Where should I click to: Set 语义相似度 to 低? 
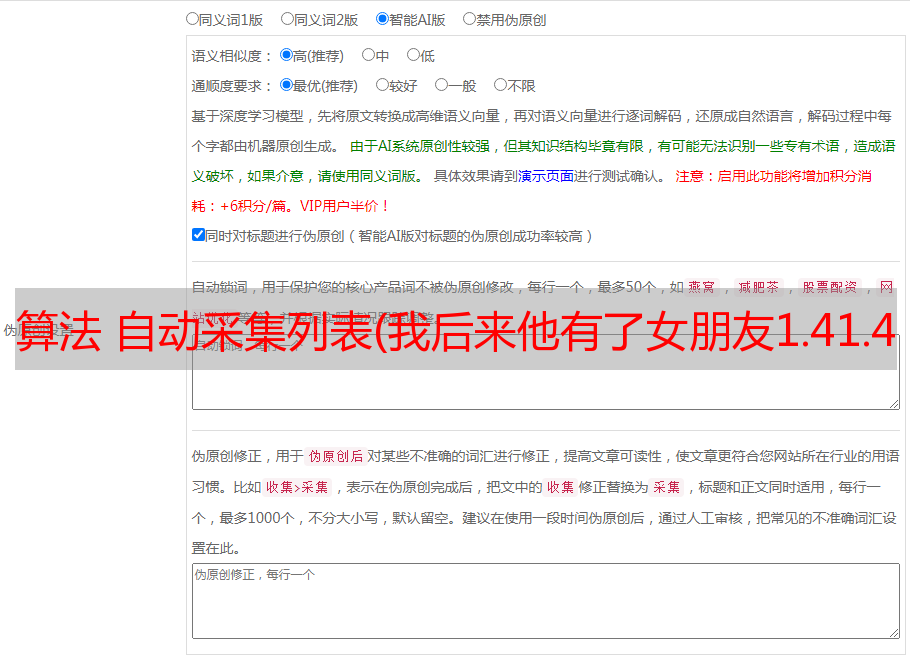pyautogui.click(x=413, y=55)
